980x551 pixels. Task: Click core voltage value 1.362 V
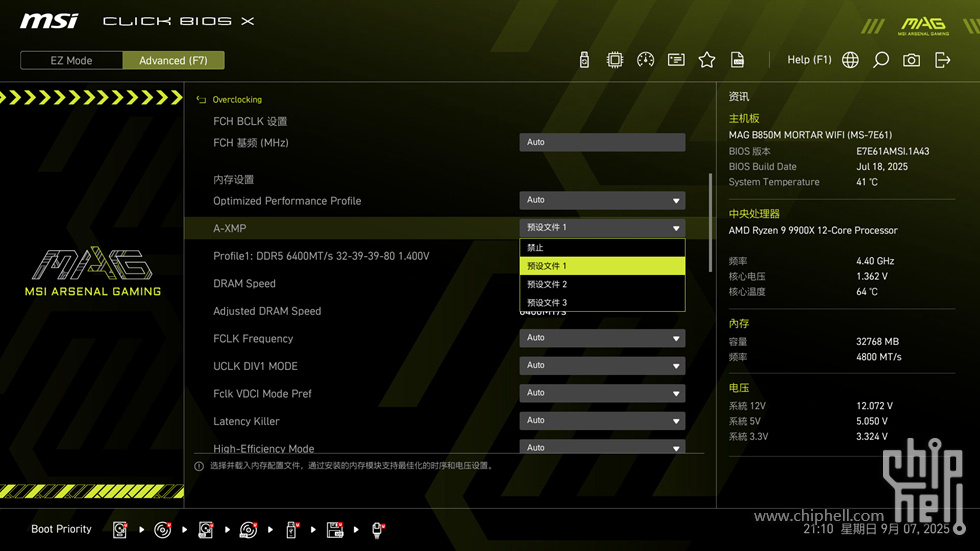tap(872, 276)
